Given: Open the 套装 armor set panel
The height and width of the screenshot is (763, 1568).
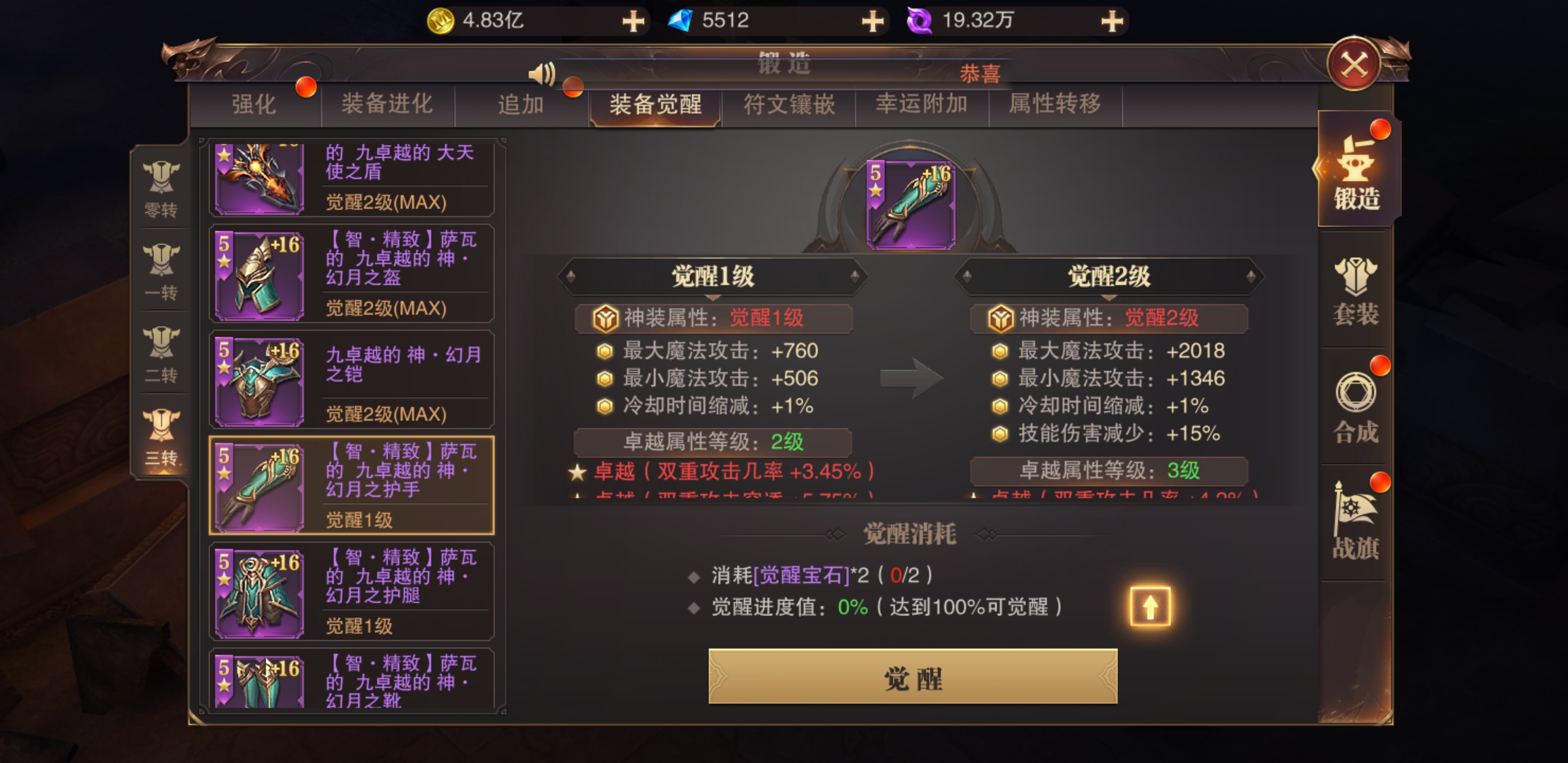Looking at the screenshot, I should click(x=1355, y=291).
